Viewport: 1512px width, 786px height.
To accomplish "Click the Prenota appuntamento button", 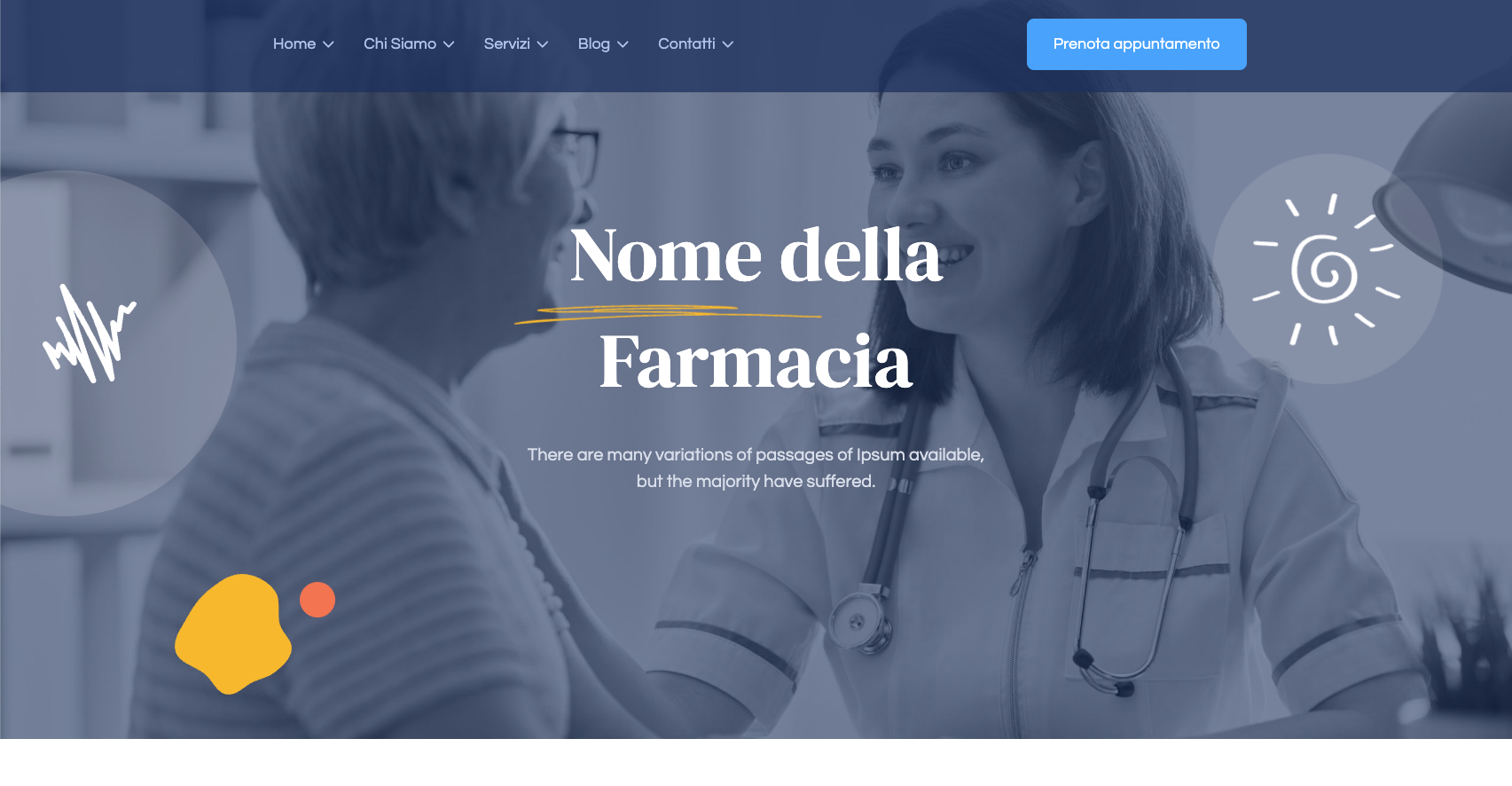I will [1137, 44].
